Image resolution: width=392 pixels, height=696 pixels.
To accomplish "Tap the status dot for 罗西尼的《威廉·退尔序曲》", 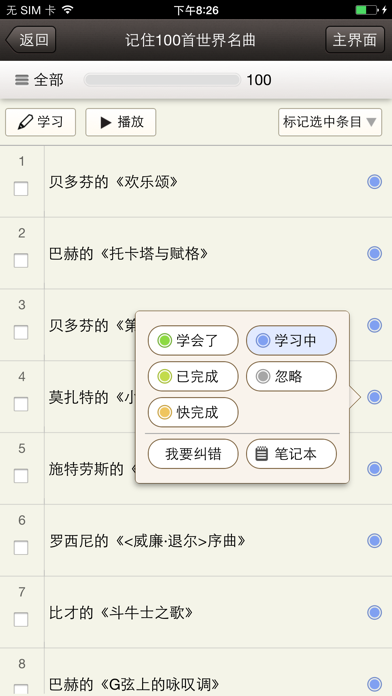I will [x=374, y=541].
